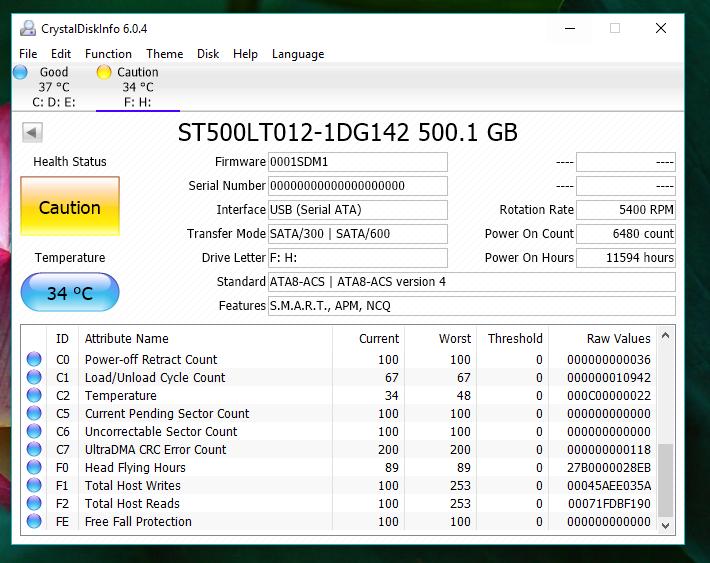Image resolution: width=710 pixels, height=563 pixels.
Task: Click status orb for C2 Temperature row
Action: 34,395
